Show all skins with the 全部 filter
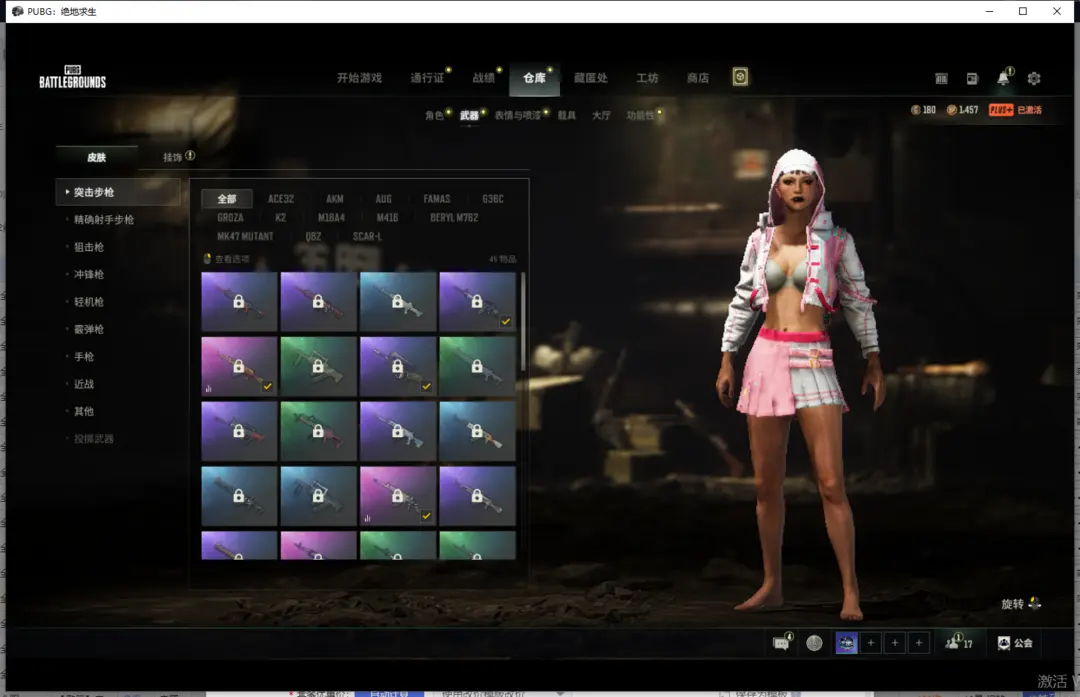This screenshot has width=1080, height=697. (227, 199)
